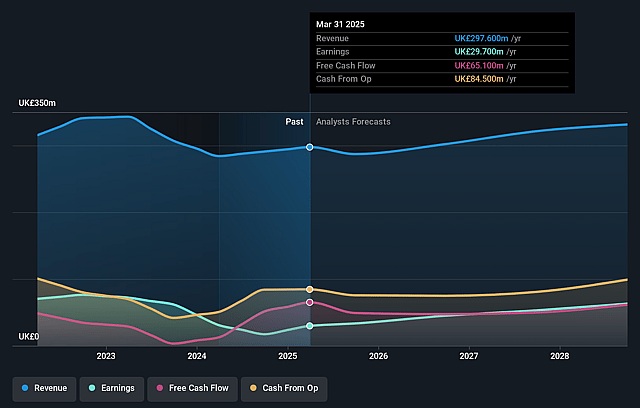Select the orange Cash From Op data point

[310, 289]
